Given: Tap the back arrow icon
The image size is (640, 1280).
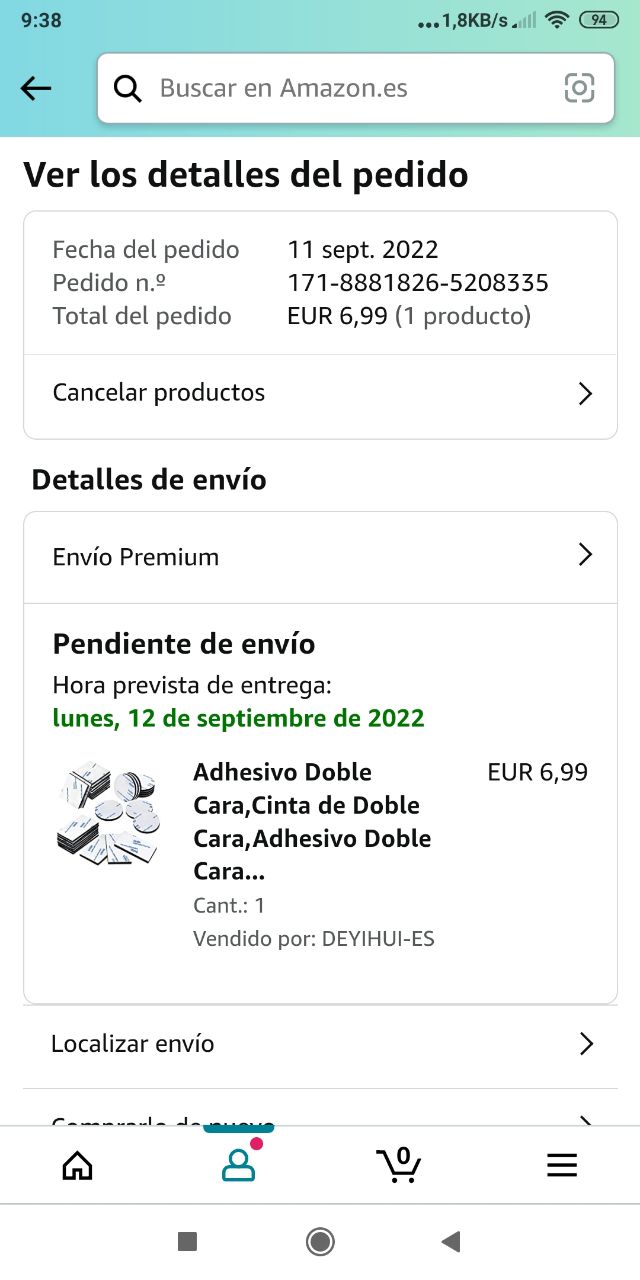Looking at the screenshot, I should [x=36, y=89].
